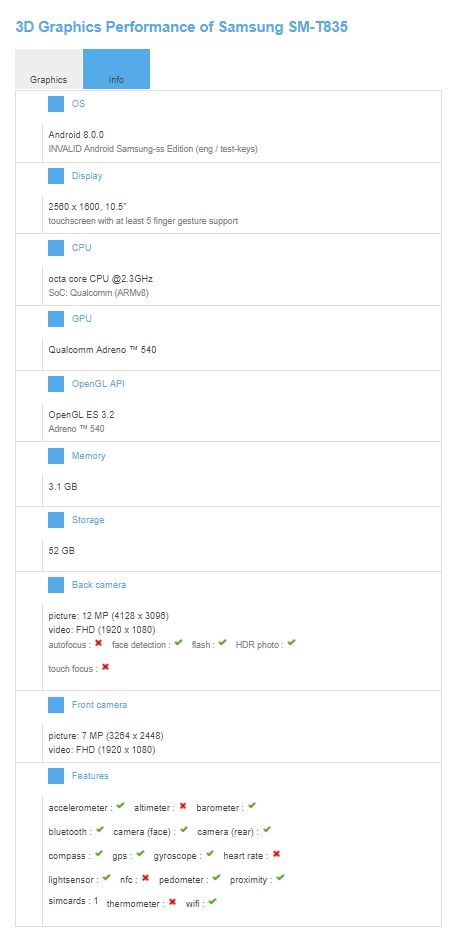Screen dimensions: 455x933
Task: Open the Info tab
Action: (x=117, y=69)
